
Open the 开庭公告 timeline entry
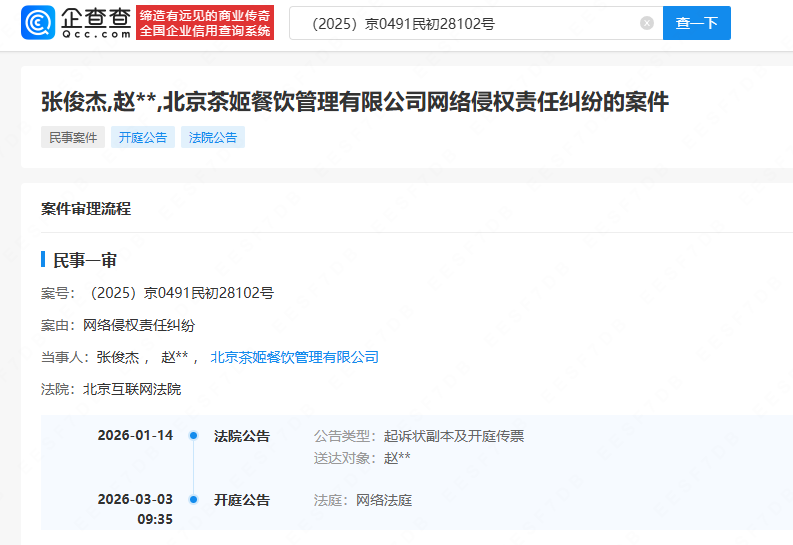(x=242, y=500)
